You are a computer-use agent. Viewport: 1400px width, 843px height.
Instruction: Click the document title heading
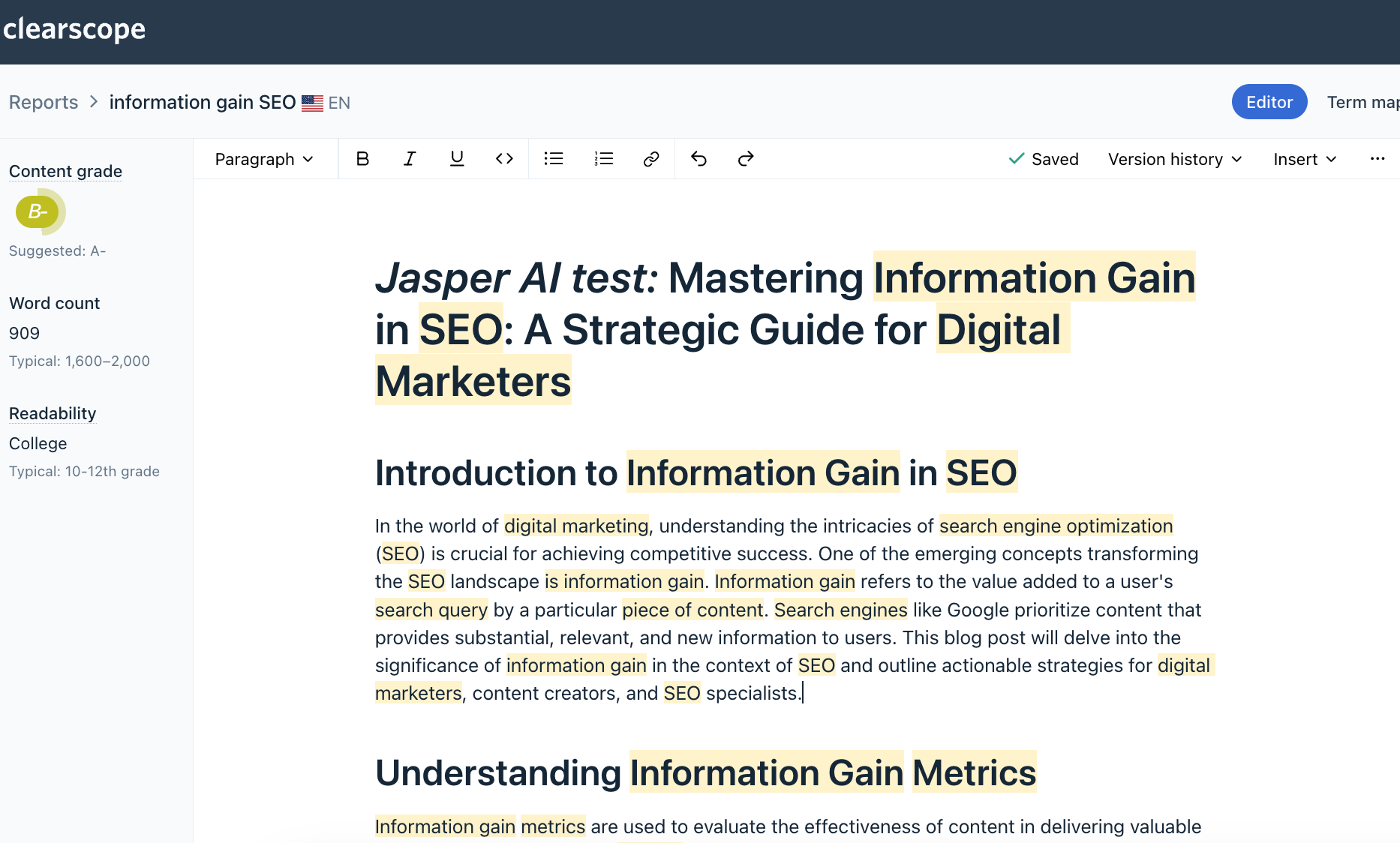(x=786, y=329)
